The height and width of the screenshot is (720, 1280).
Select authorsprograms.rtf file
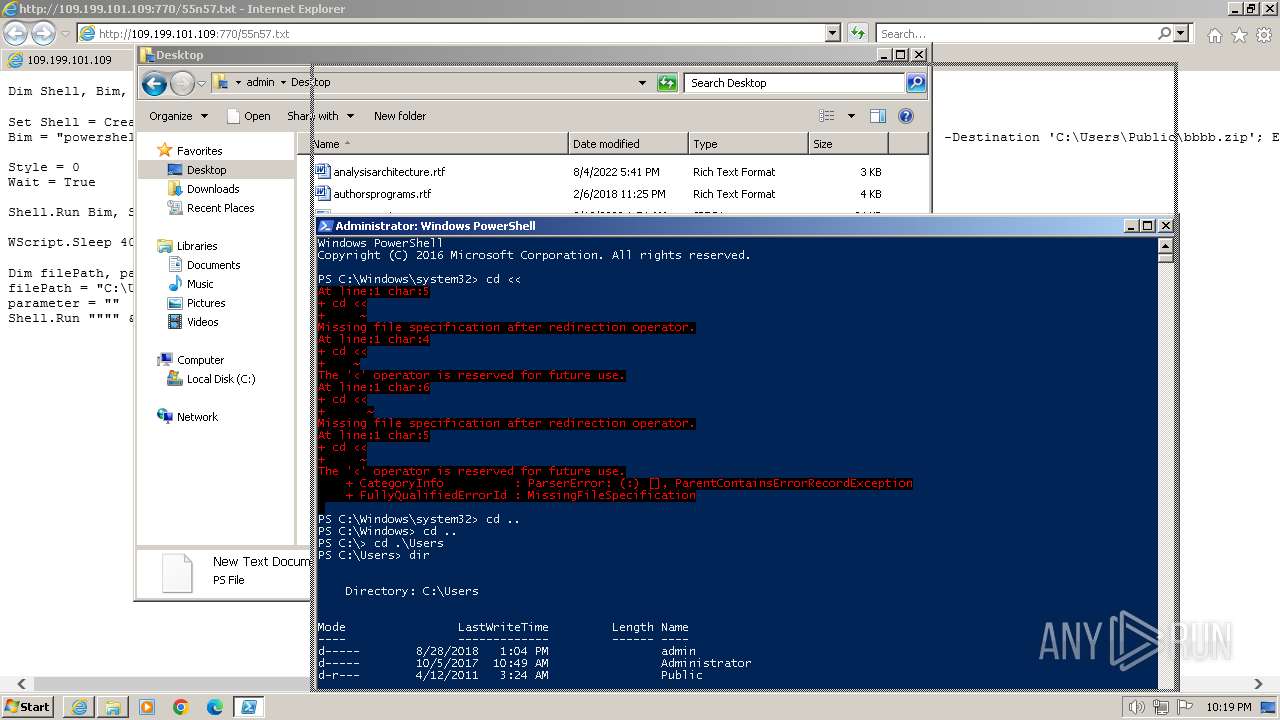(382, 194)
